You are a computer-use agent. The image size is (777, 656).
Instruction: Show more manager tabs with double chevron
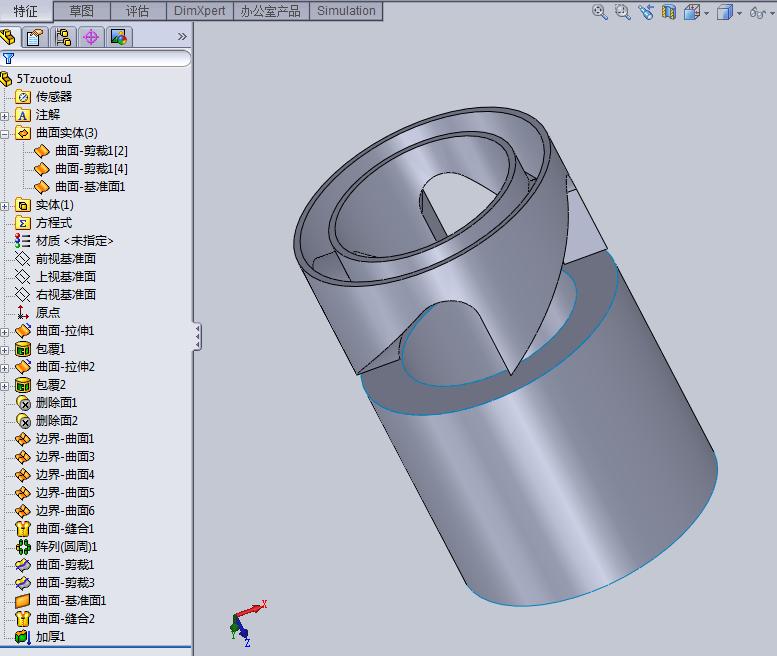[x=182, y=37]
